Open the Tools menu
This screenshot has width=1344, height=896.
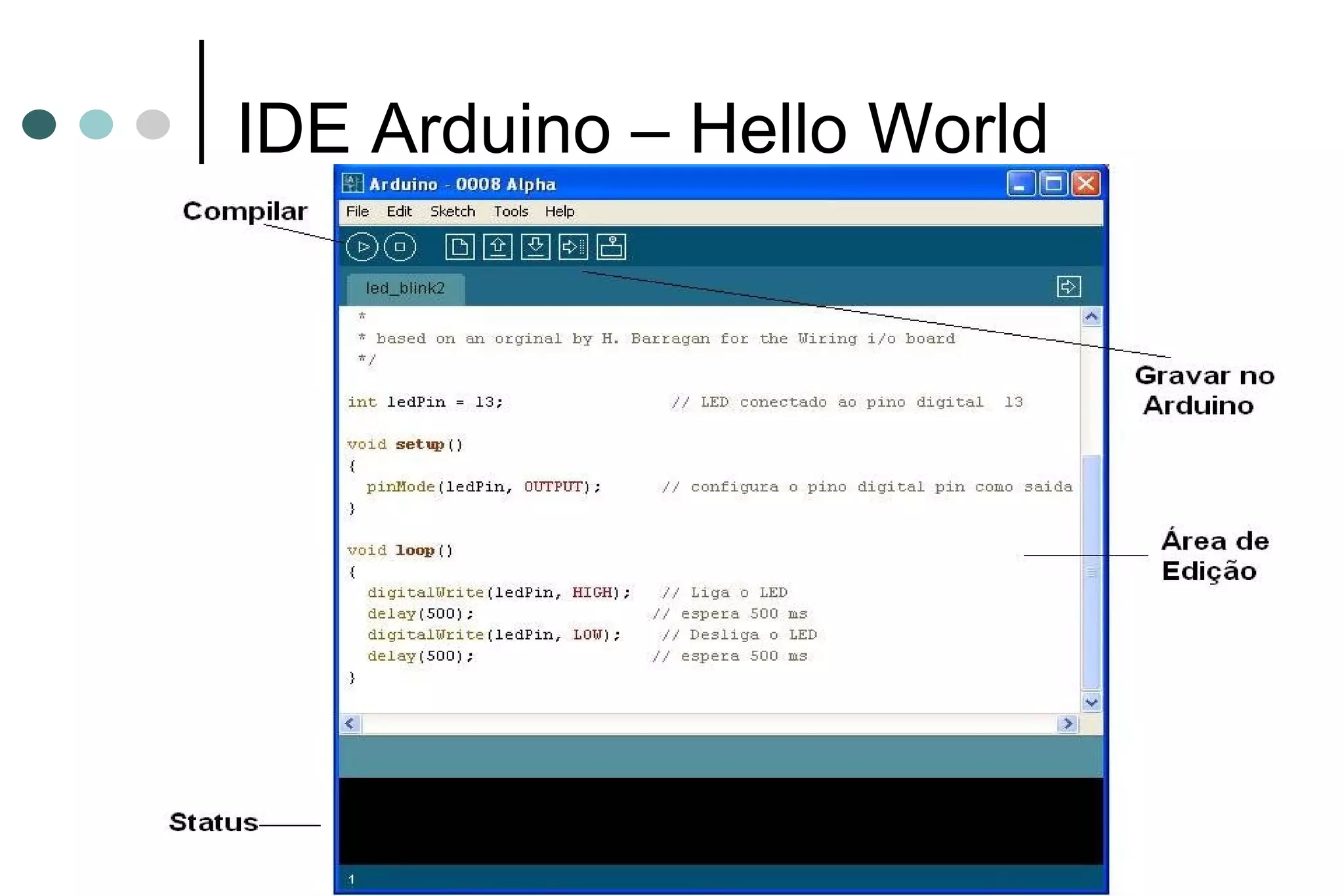[x=511, y=211]
